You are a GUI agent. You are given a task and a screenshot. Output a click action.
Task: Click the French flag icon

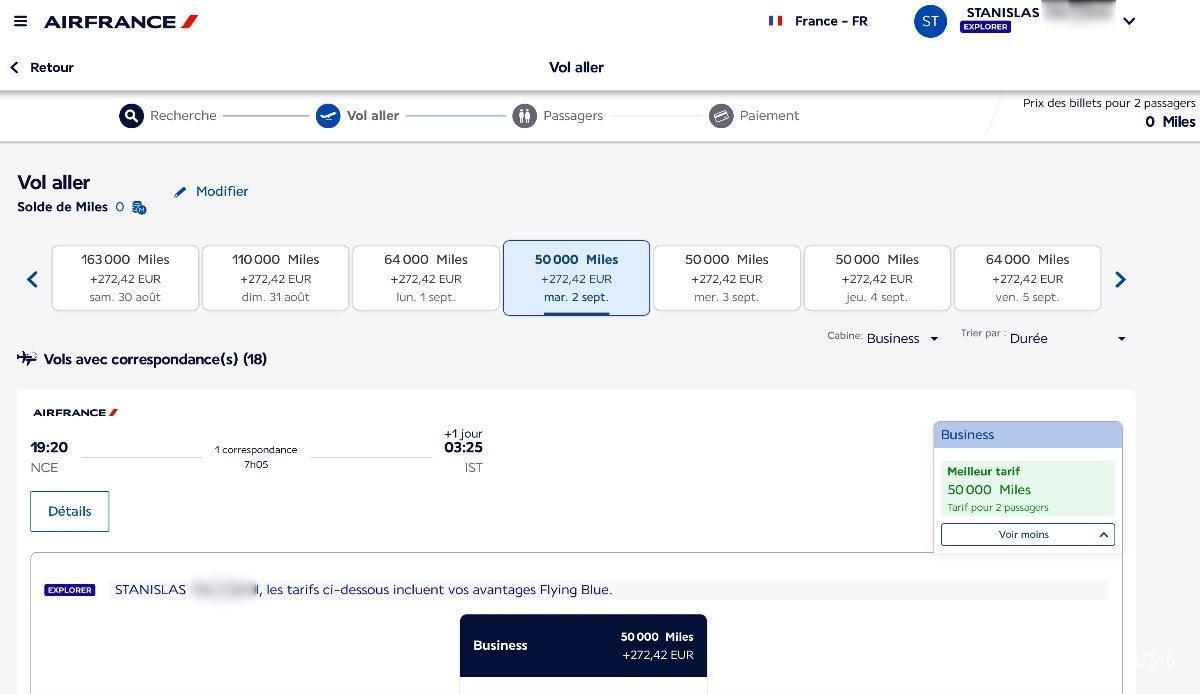(775, 21)
